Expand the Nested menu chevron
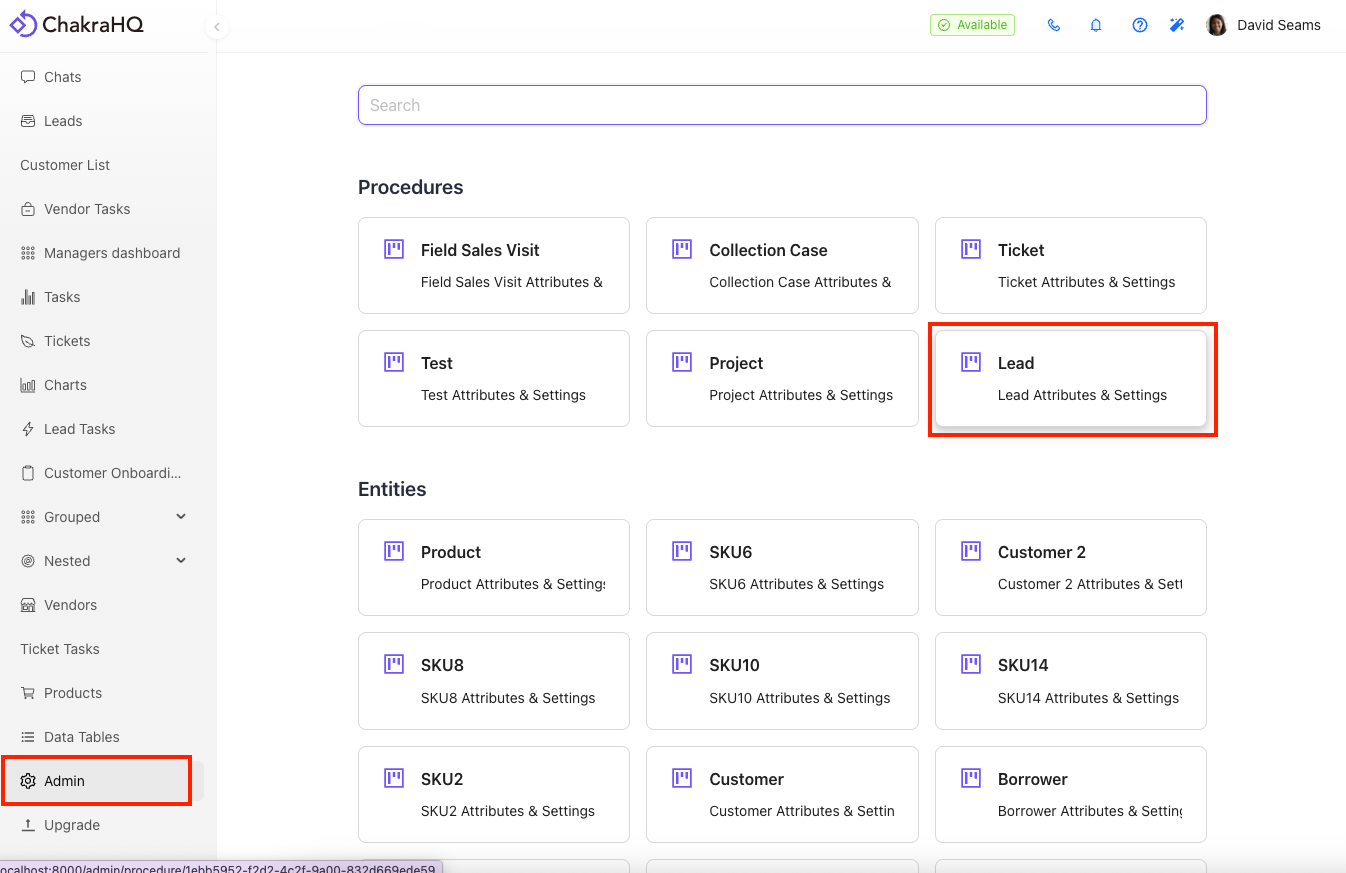Image resolution: width=1346 pixels, height=873 pixels. coord(181,561)
